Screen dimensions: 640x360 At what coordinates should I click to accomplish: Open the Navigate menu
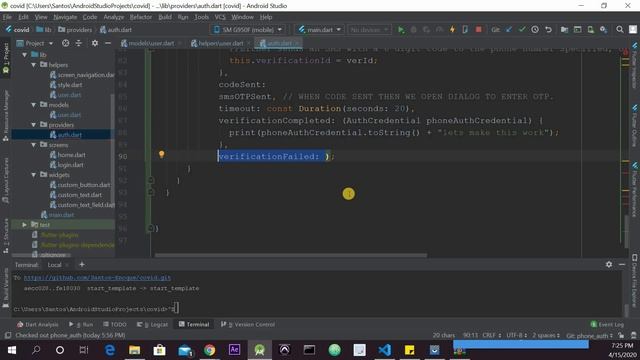click(x=65, y=17)
